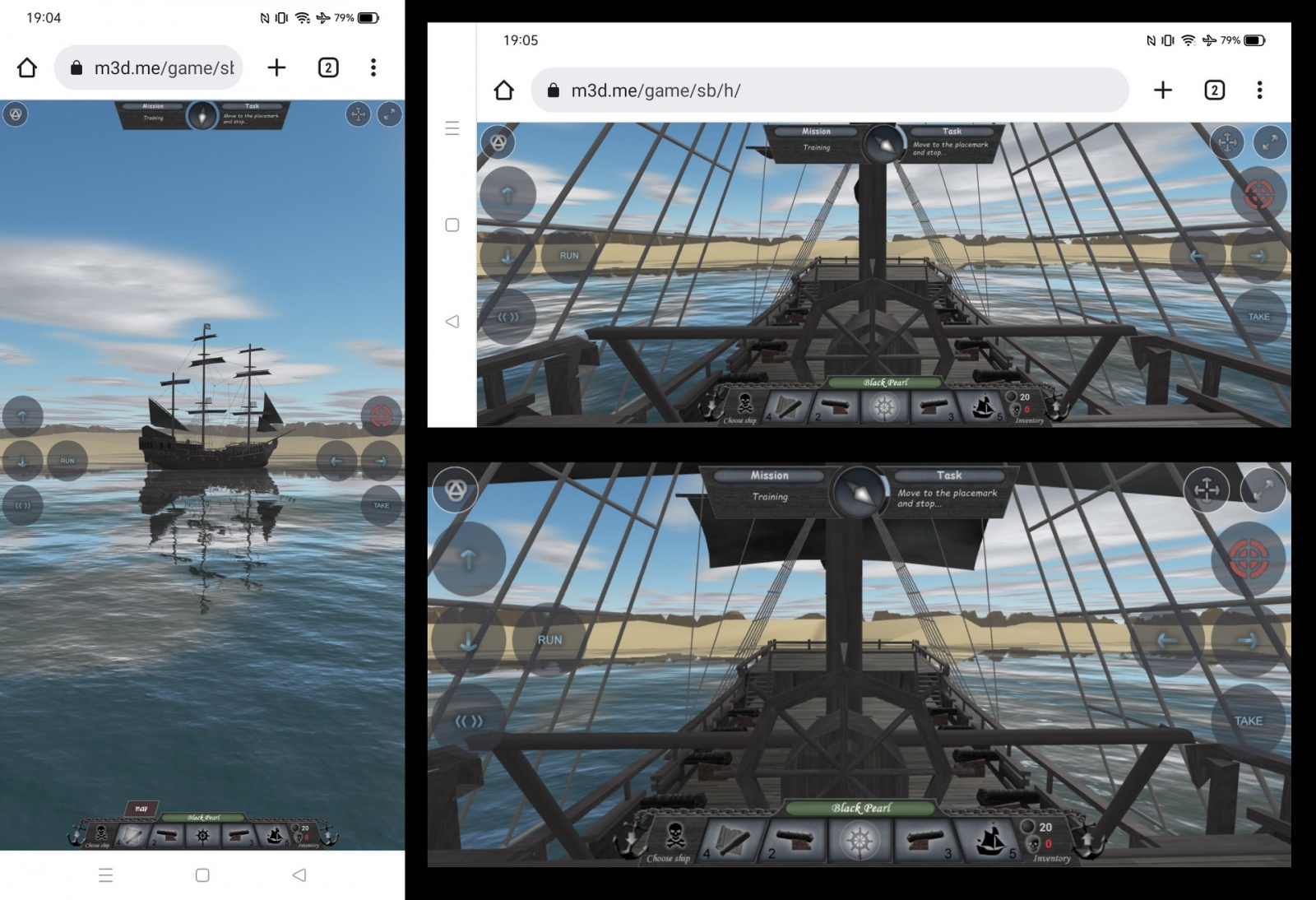The height and width of the screenshot is (900, 1316).
Task: Tap Android back button below portrait screenshot
Action: (299, 874)
